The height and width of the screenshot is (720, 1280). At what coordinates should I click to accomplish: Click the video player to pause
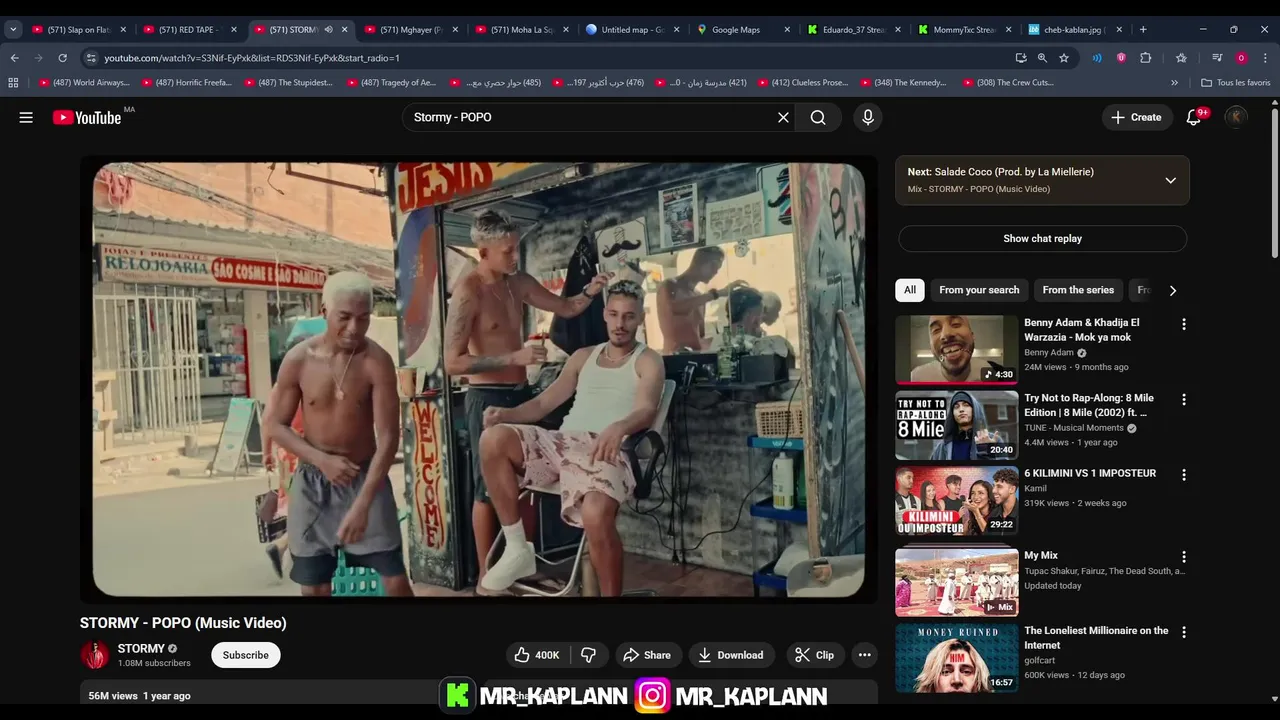[479, 380]
